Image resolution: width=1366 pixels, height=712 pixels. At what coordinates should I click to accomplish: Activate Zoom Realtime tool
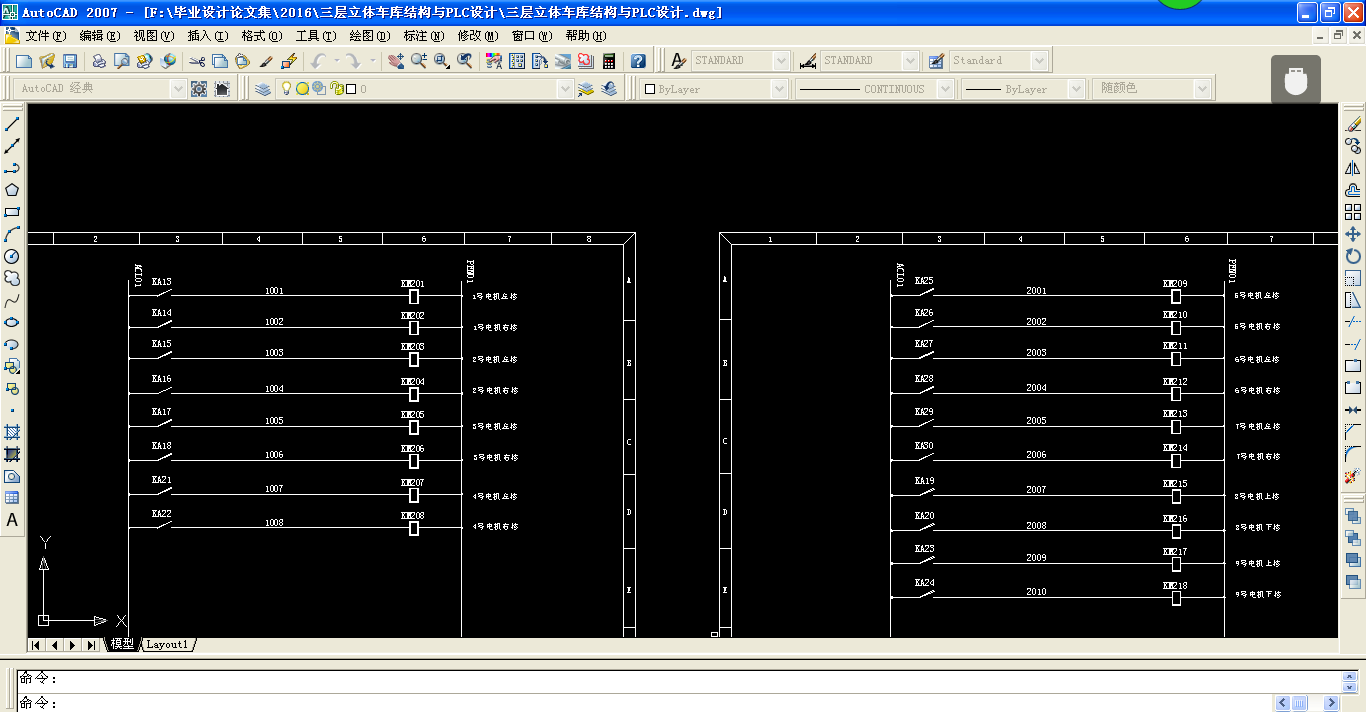click(x=419, y=61)
